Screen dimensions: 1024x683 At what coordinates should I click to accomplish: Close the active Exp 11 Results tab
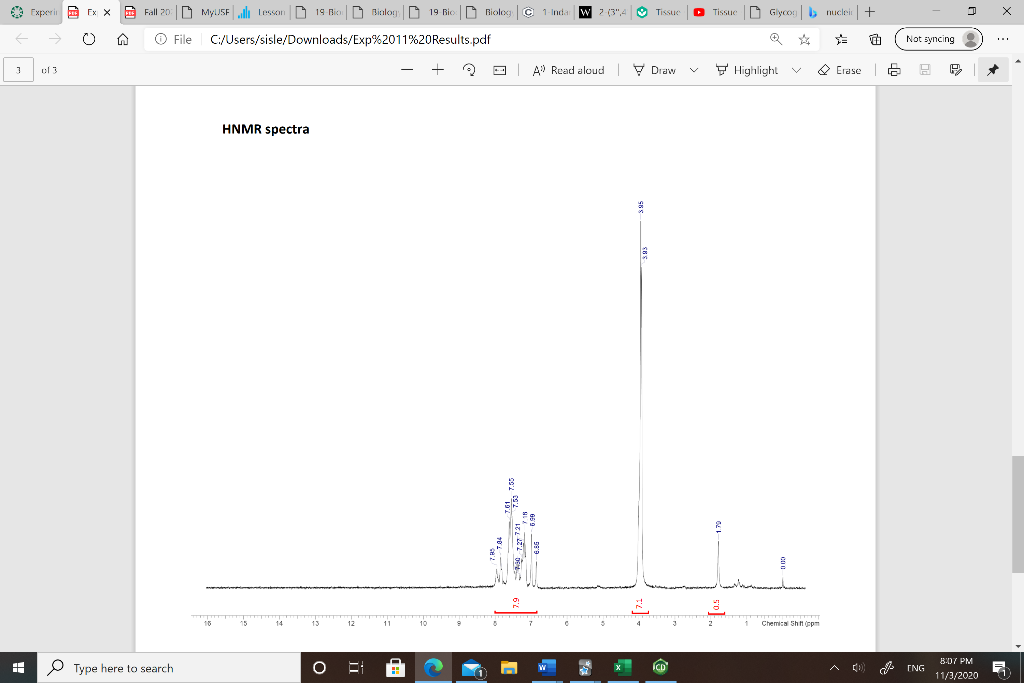[107, 12]
